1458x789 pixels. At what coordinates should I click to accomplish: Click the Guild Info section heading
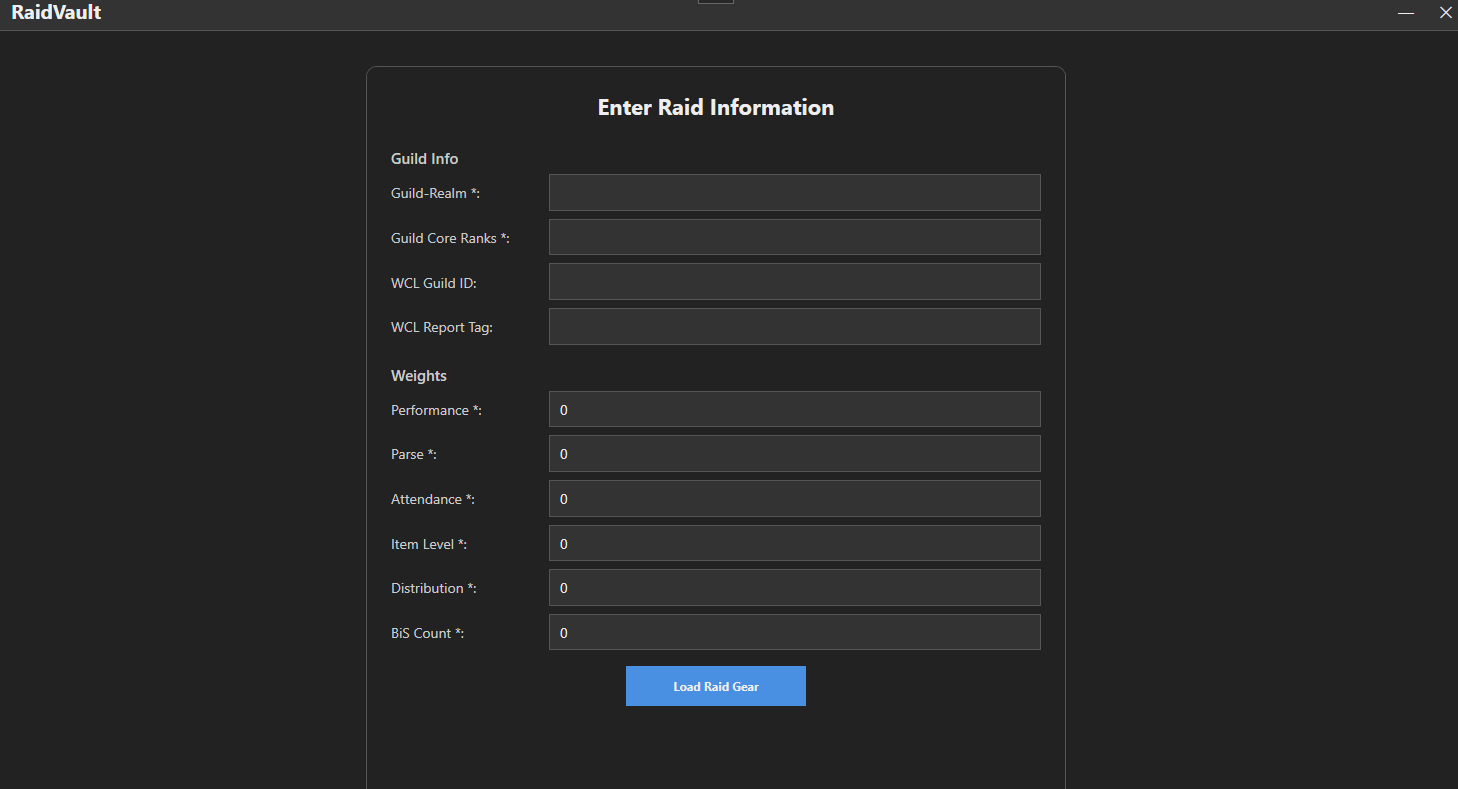(424, 158)
